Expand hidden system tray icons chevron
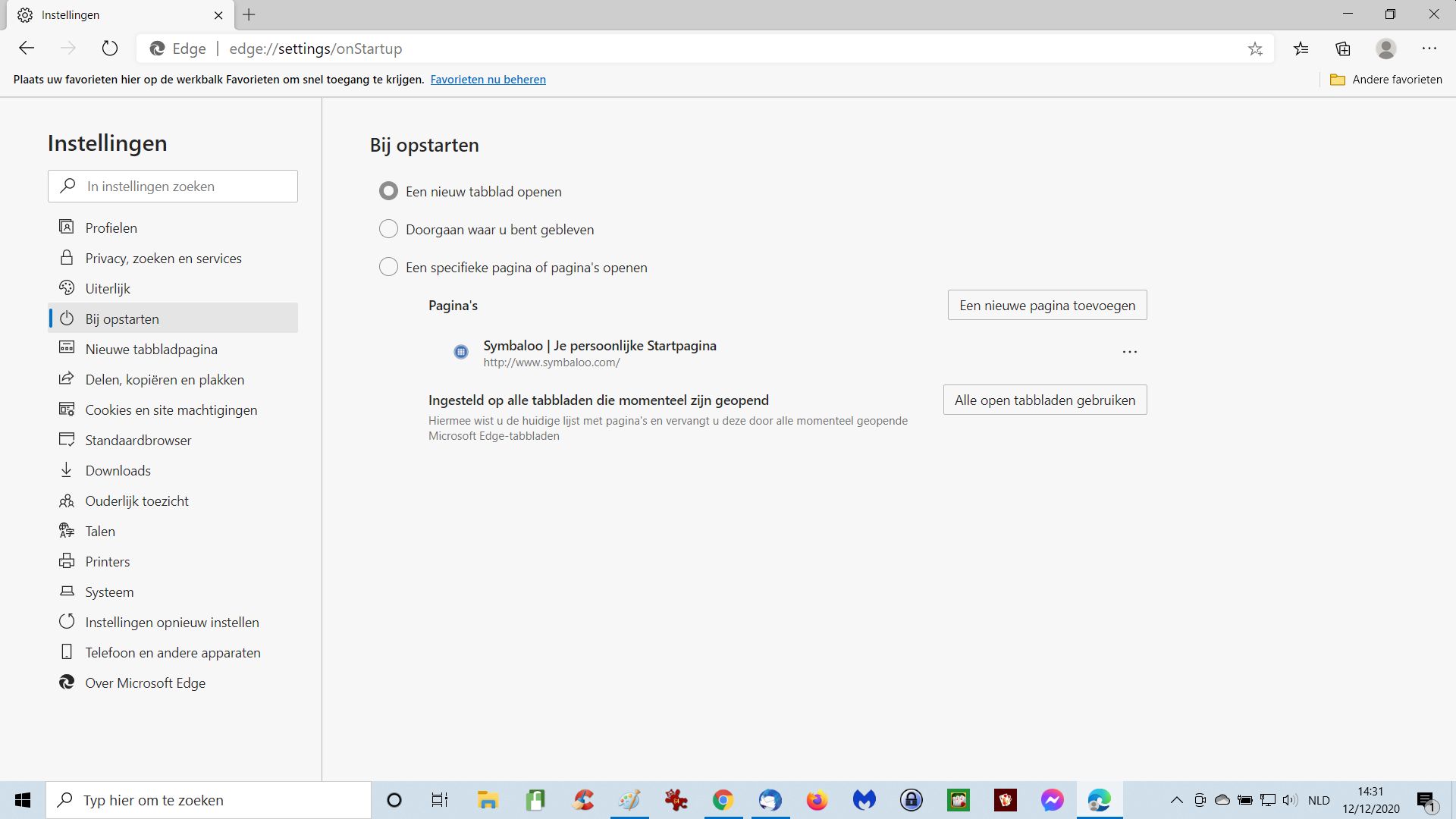The width and height of the screenshot is (1456, 819). click(x=1177, y=800)
